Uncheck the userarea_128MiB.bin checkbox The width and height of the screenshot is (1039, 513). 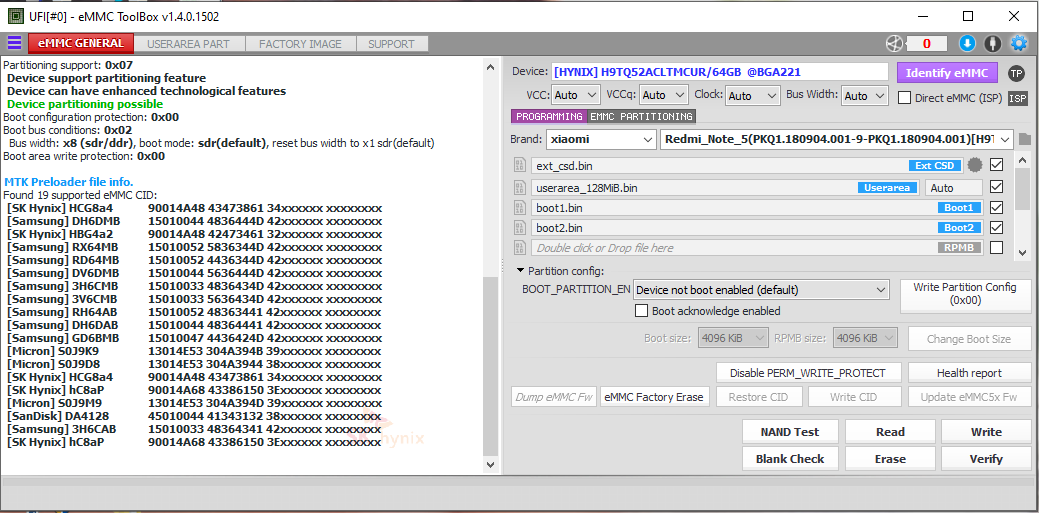[x=997, y=187]
